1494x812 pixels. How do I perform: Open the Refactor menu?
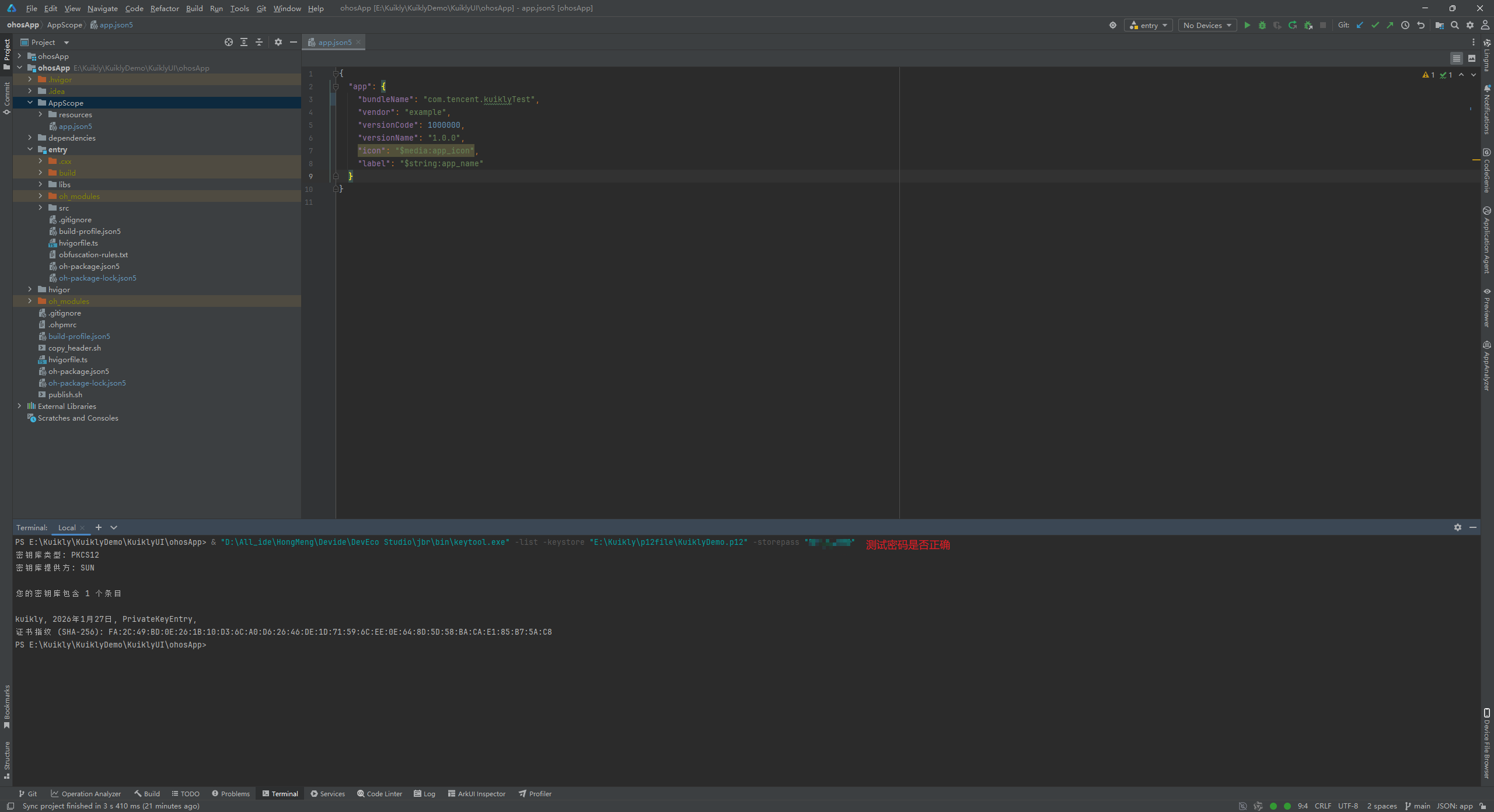pyautogui.click(x=164, y=8)
